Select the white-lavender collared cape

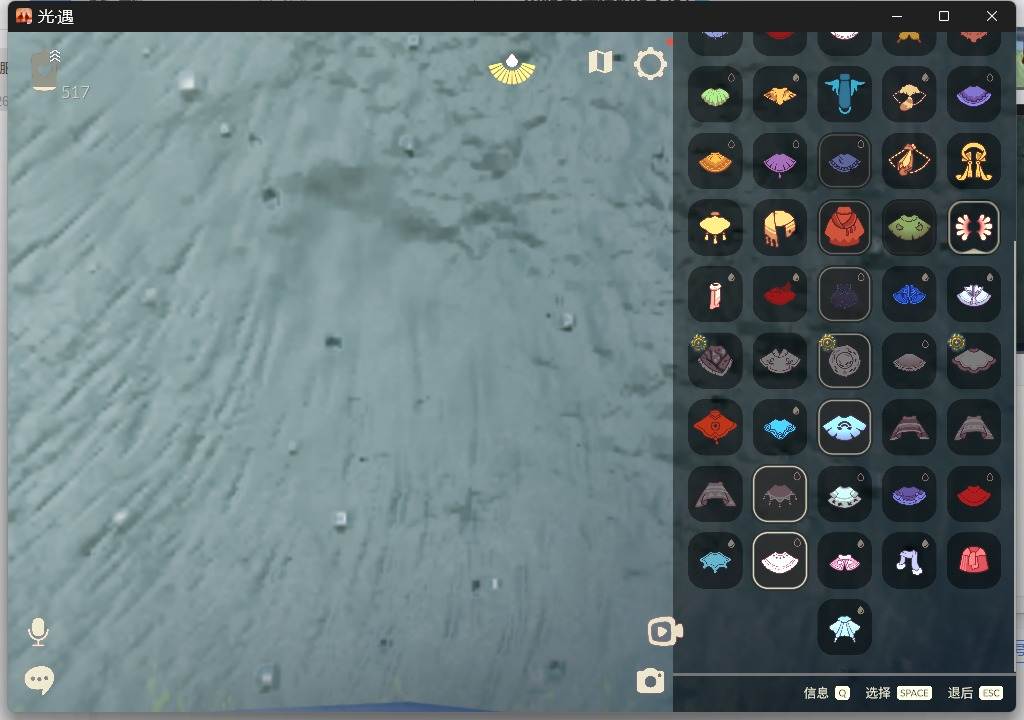pyautogui.click(x=973, y=294)
